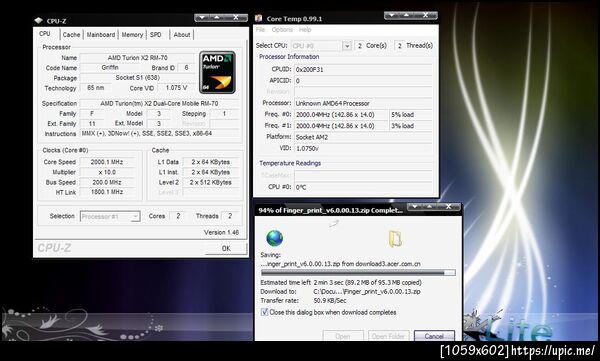Viewport: 600px width, 361px height.
Task: Click the Estimated time left text
Action: (x=341, y=283)
